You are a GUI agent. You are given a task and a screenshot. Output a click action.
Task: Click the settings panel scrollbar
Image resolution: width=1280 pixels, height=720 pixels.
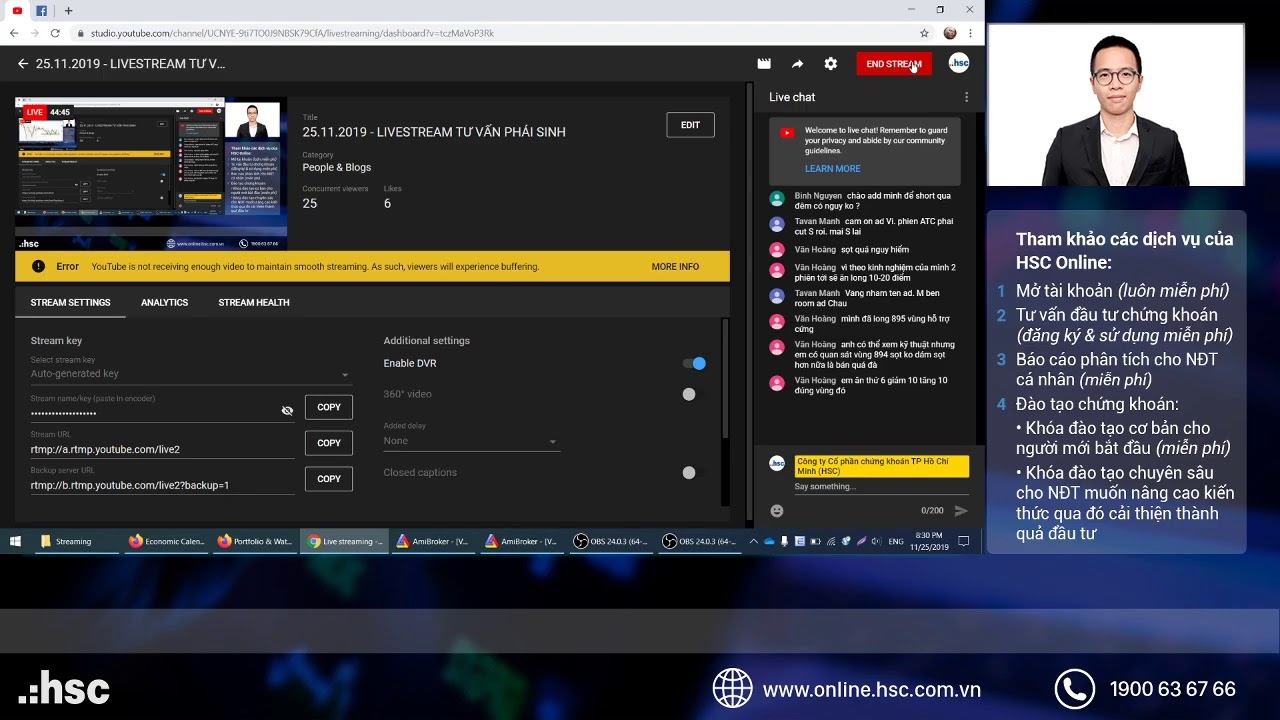click(725, 378)
